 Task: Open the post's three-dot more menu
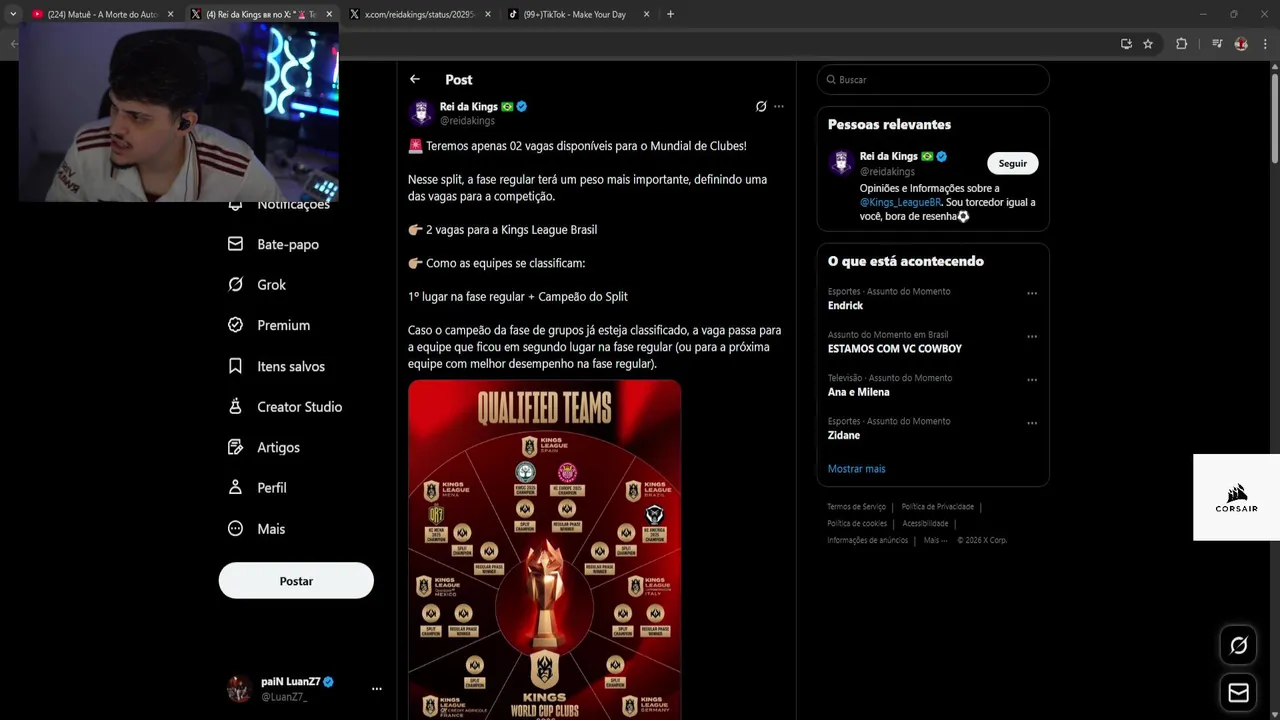click(779, 106)
